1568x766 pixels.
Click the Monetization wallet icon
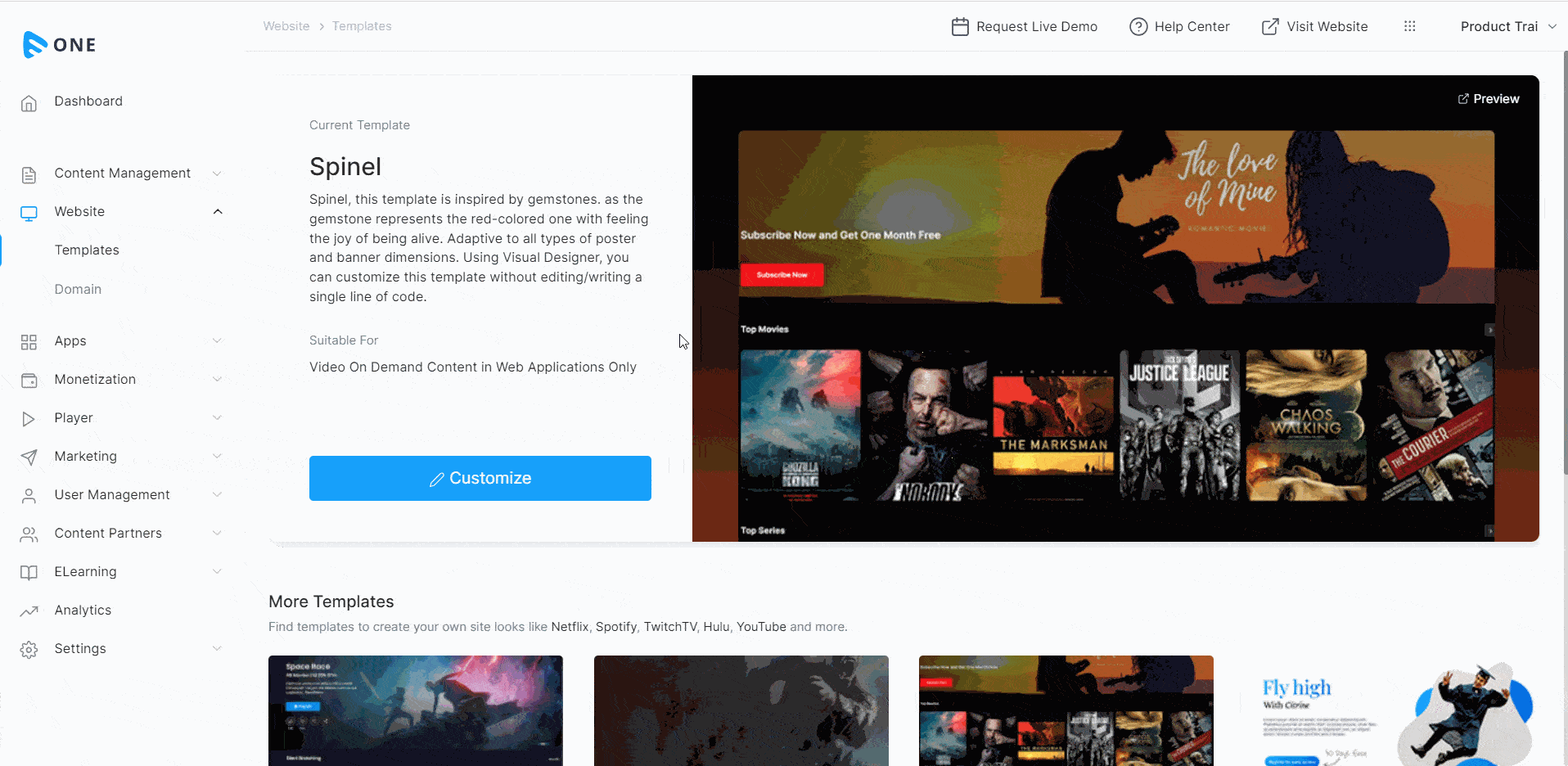click(29, 381)
